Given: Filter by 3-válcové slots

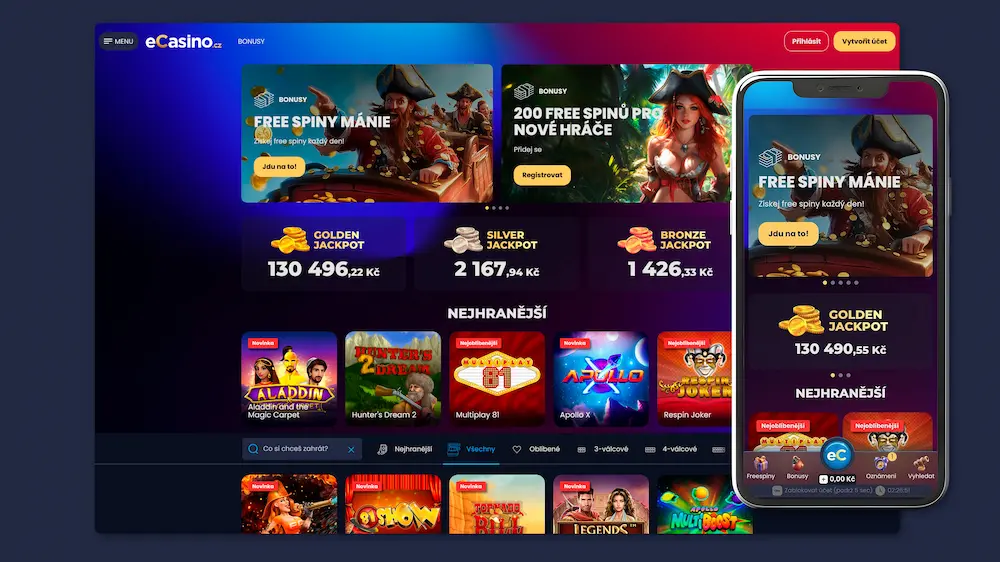Looking at the screenshot, I should tap(603, 449).
